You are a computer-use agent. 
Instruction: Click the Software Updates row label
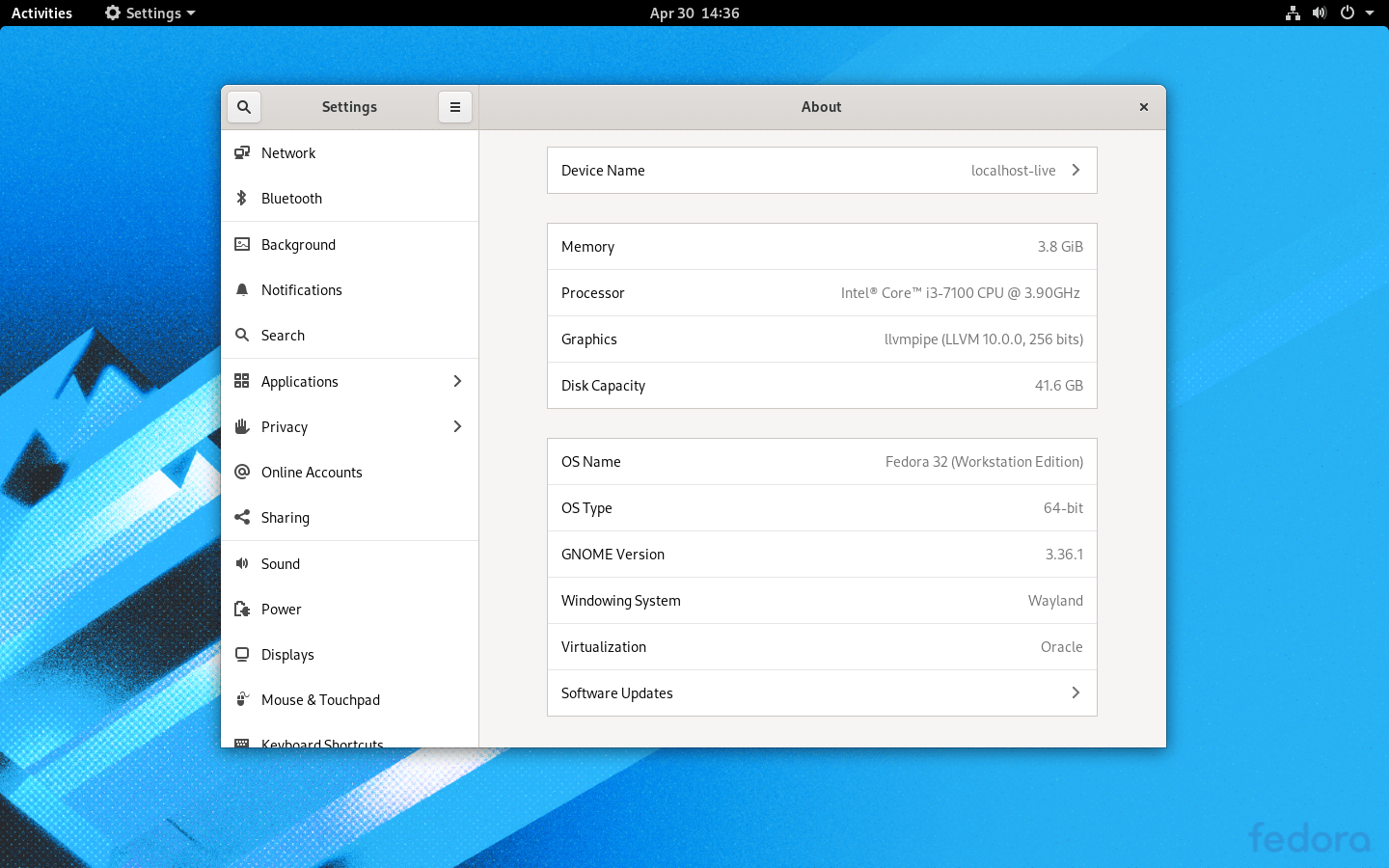617,692
